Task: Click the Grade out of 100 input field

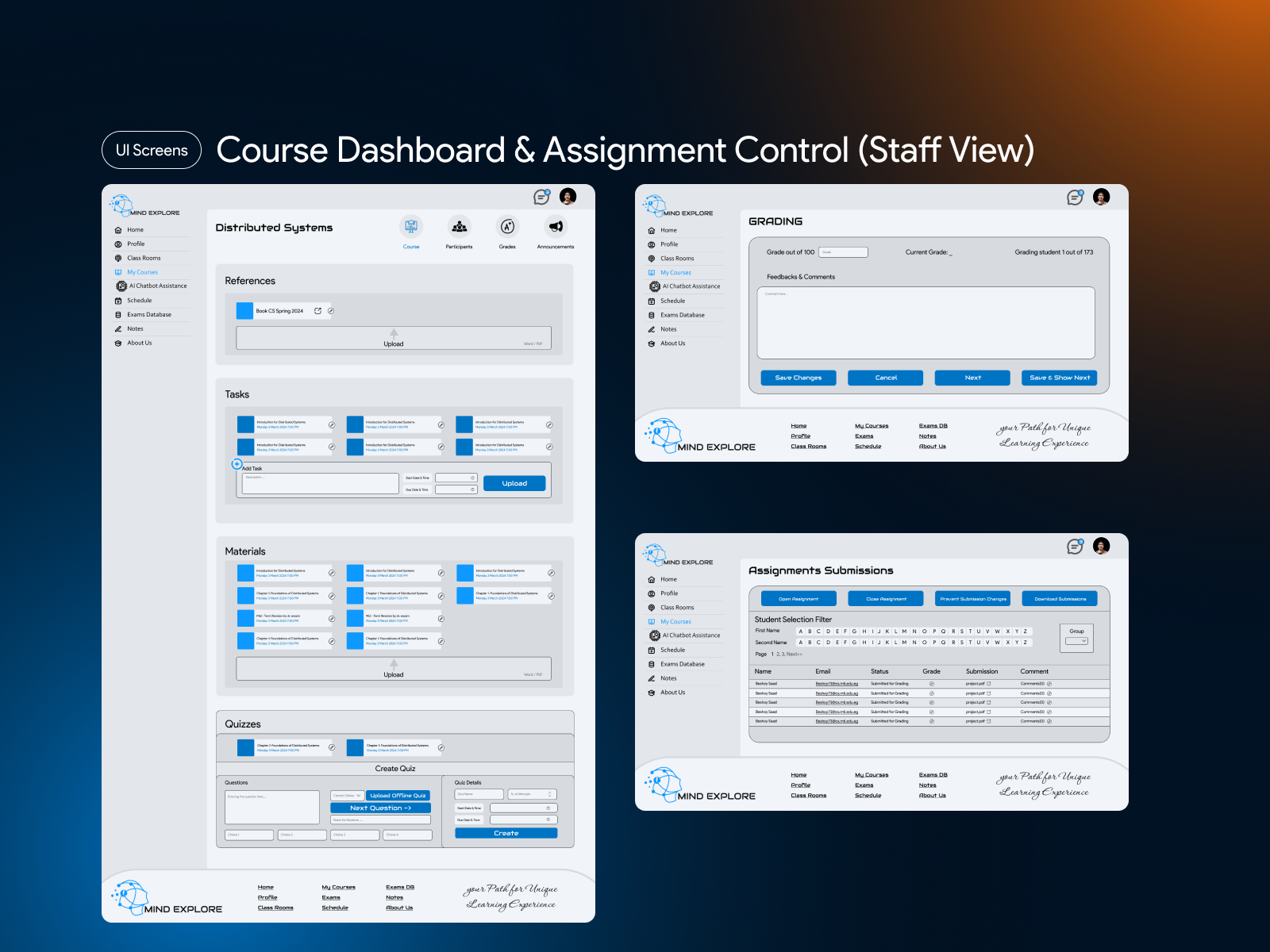Action: click(x=843, y=252)
